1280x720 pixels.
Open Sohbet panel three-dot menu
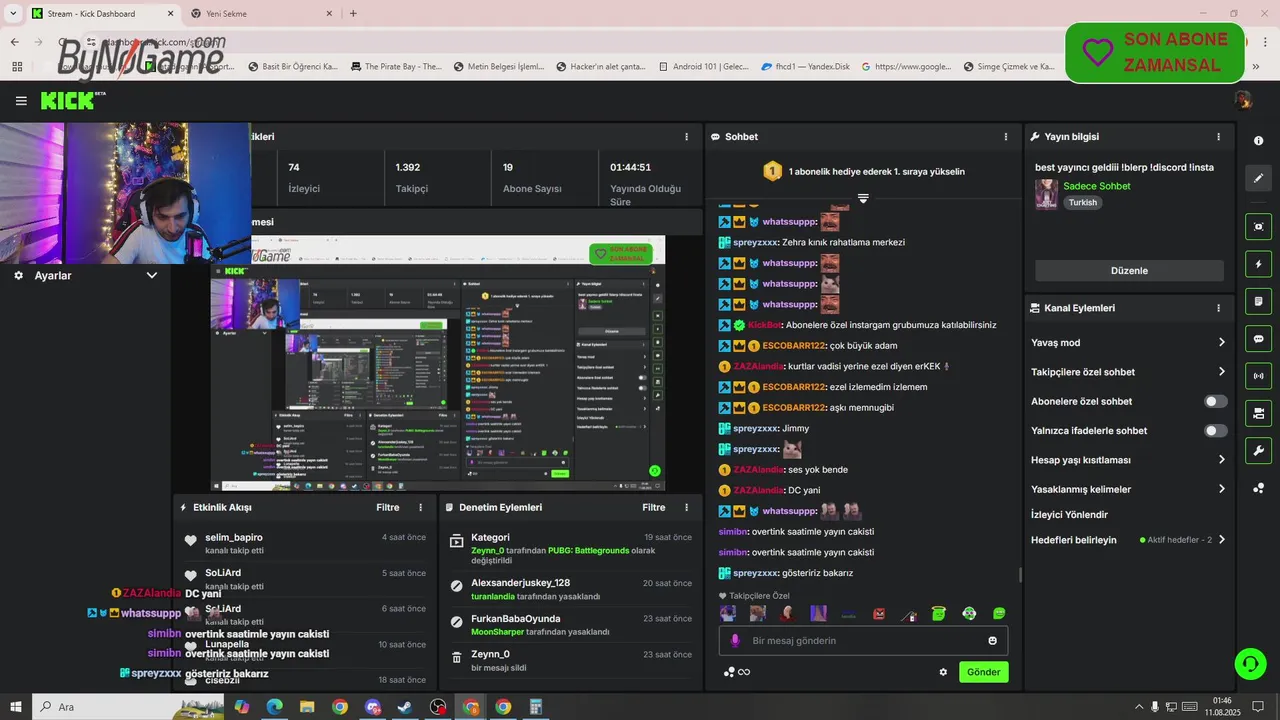[x=1006, y=136]
